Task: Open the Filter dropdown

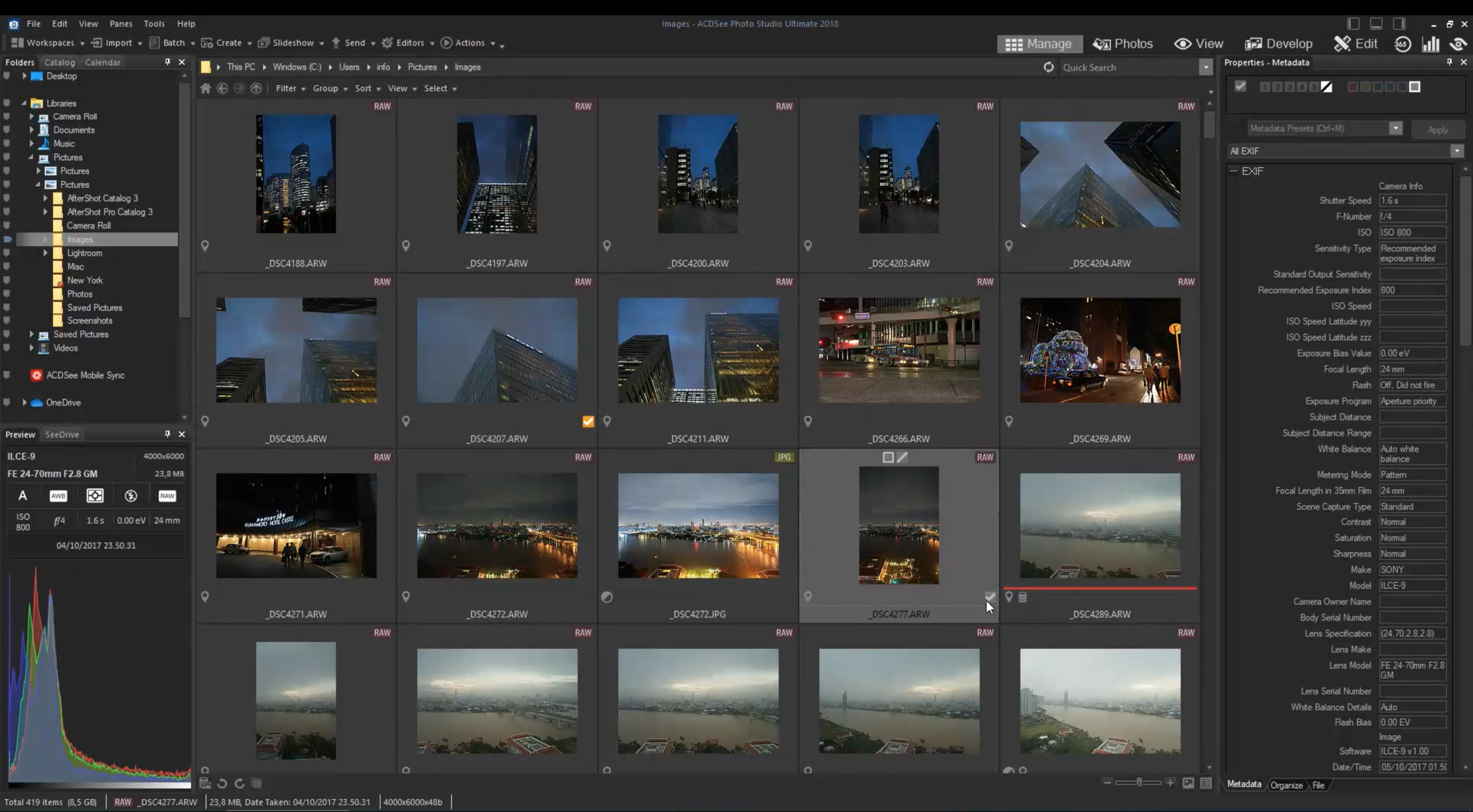Action: tap(290, 89)
